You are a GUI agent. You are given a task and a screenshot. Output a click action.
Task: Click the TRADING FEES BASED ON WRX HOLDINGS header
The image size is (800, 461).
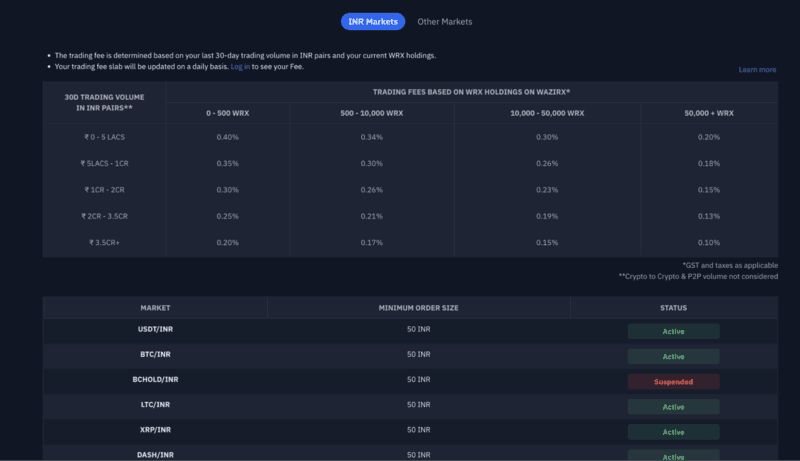471,92
